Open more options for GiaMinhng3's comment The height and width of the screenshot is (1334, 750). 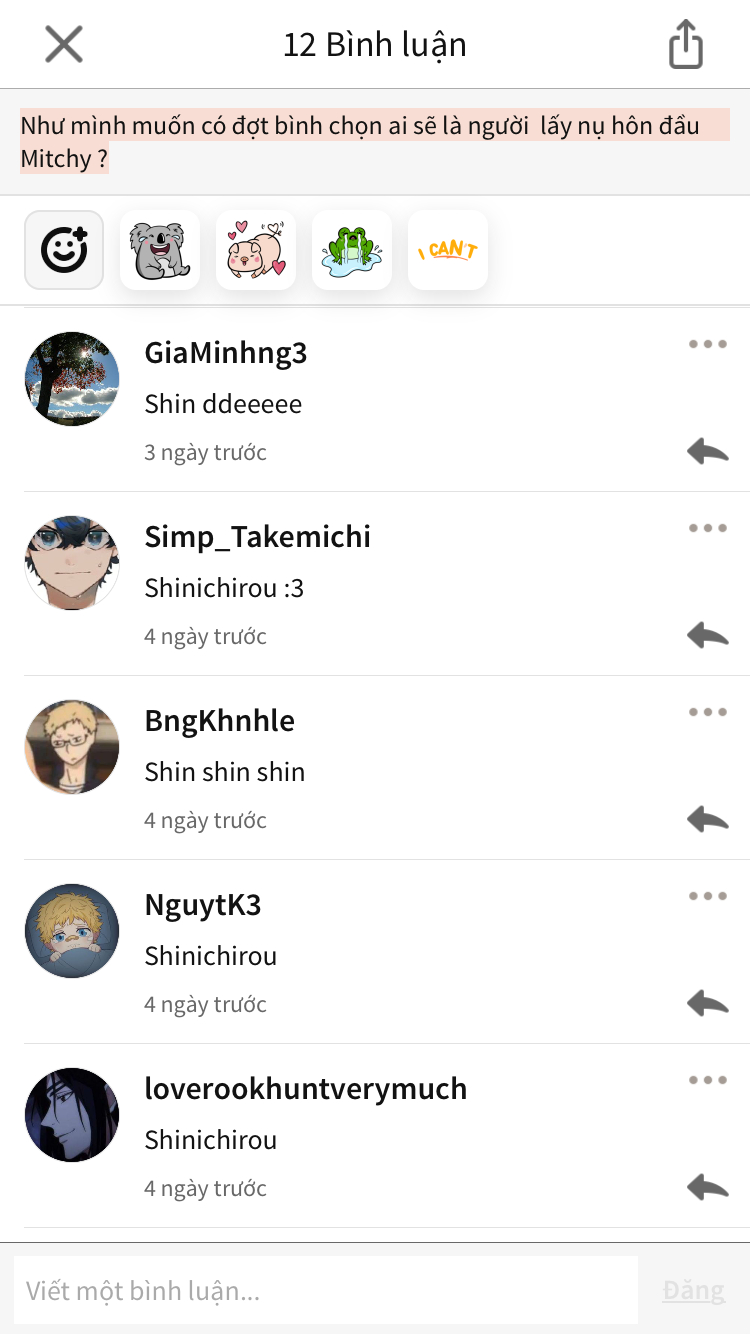[x=708, y=344]
